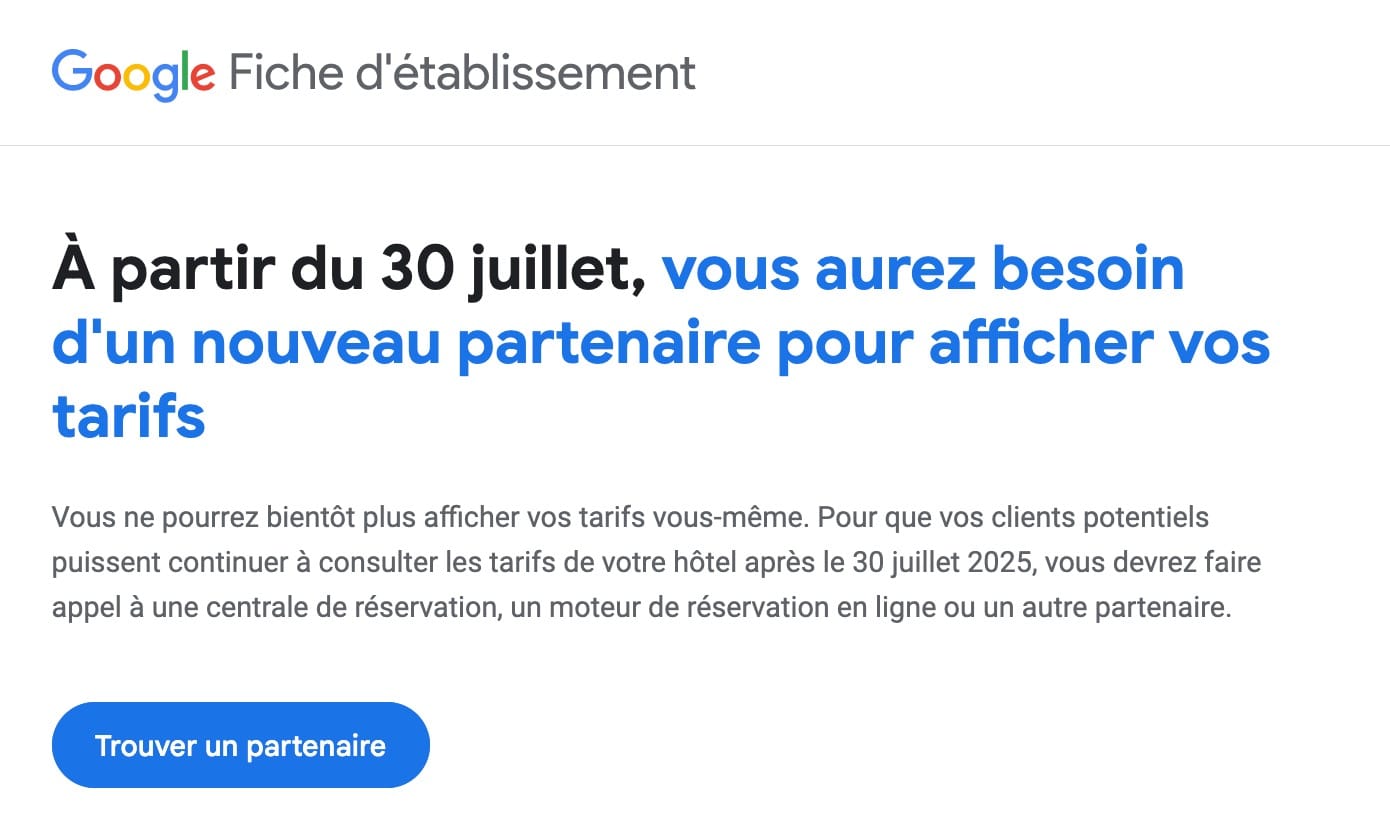Click the horizontal divider below the header
The width and height of the screenshot is (1390, 828).
coord(695,145)
